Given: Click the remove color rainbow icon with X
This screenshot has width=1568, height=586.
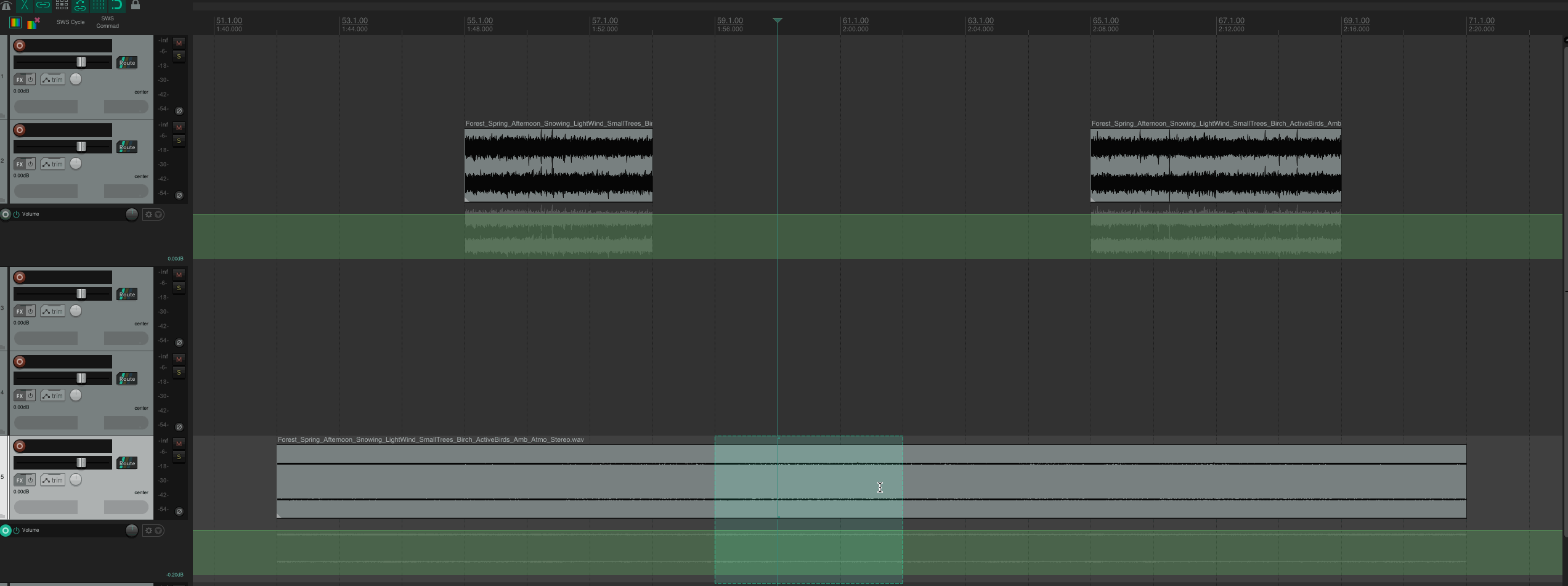Looking at the screenshot, I should pos(34,23).
